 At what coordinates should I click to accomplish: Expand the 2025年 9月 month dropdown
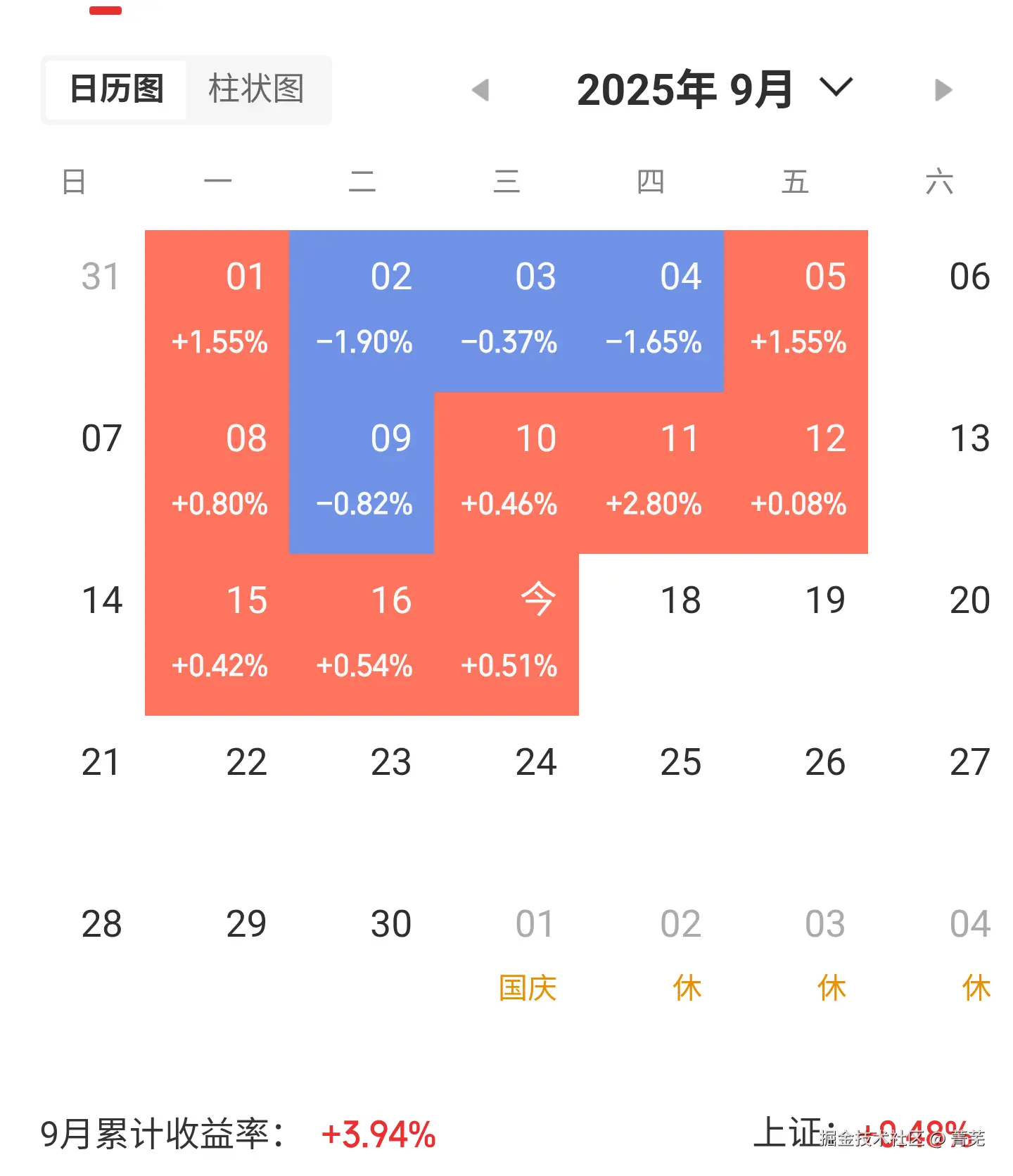pyautogui.click(x=835, y=89)
